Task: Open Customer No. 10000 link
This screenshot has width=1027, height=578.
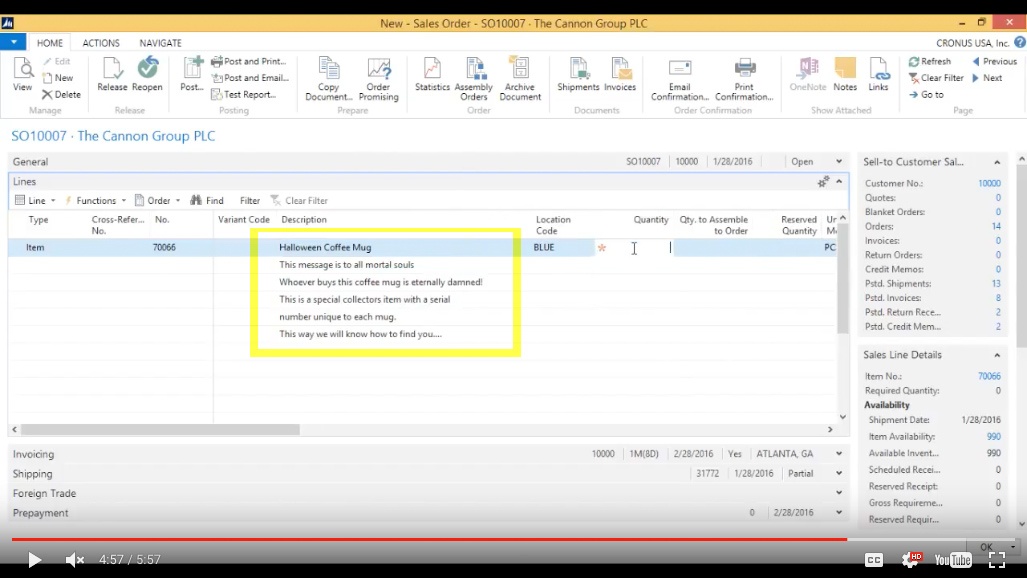Action: 989,183
